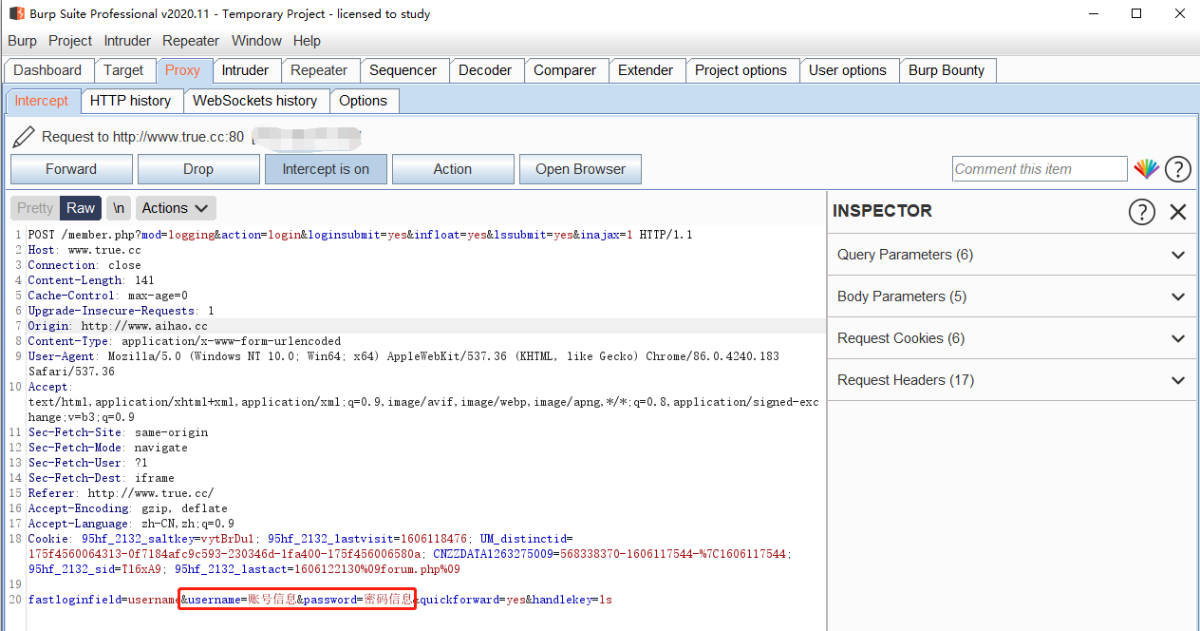
Task: Switch to the Repeater tab
Action: pos(319,70)
